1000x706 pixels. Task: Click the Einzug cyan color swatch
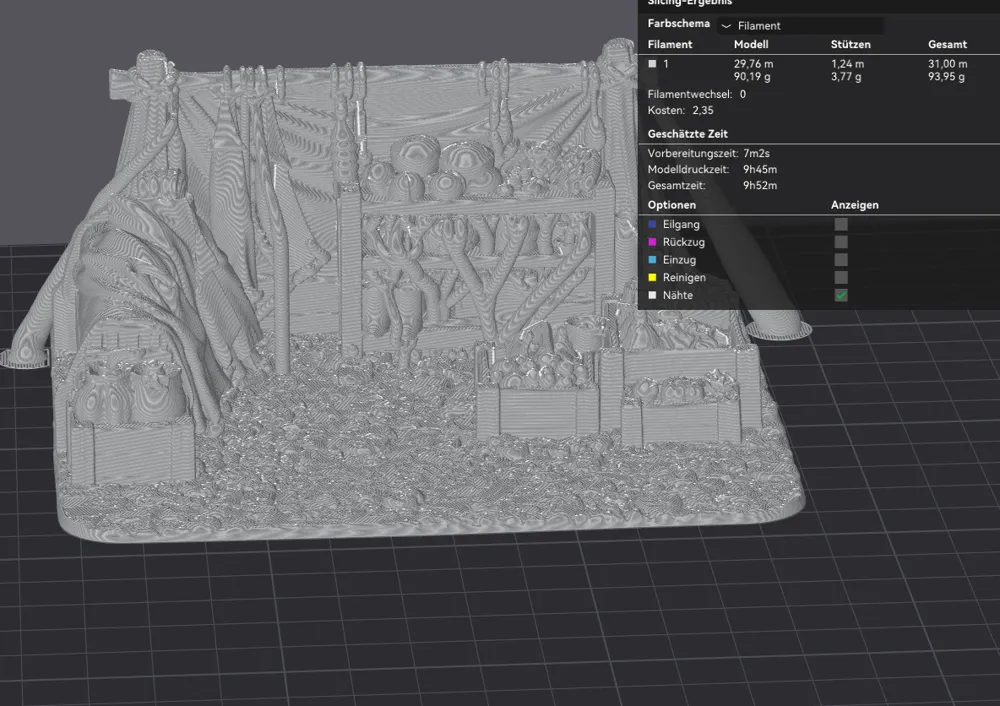[x=652, y=260]
